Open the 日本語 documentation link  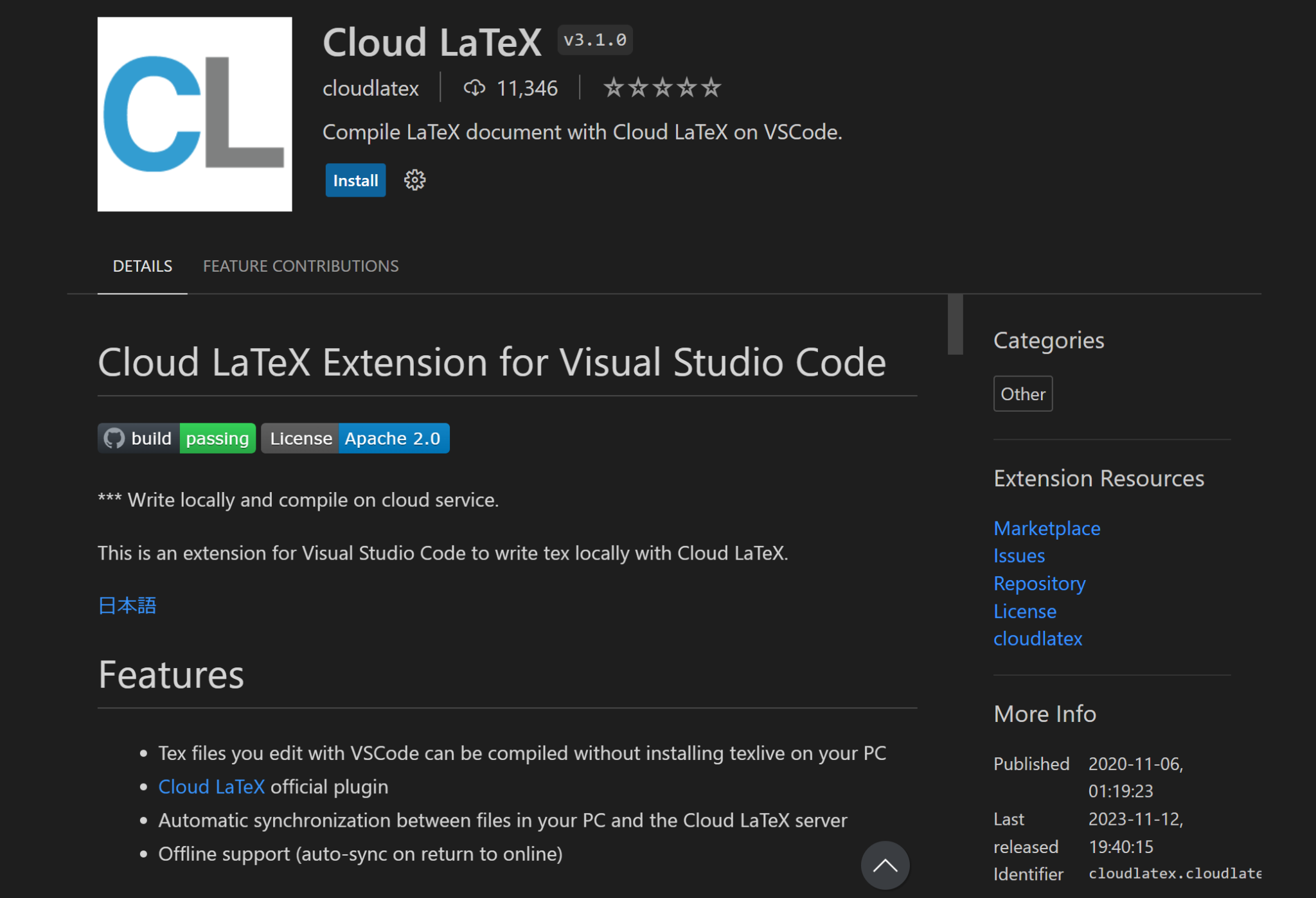tap(126, 605)
